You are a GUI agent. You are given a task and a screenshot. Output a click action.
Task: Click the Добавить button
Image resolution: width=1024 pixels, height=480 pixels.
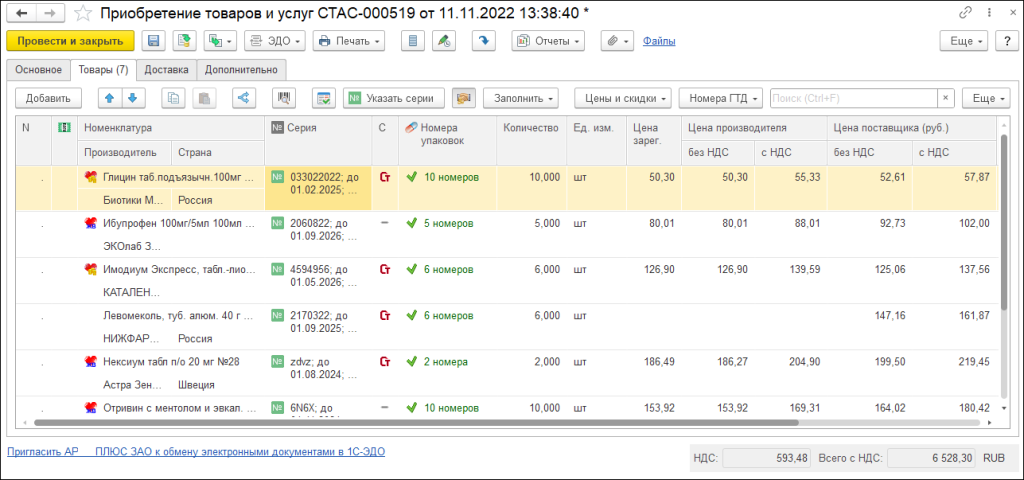click(48, 98)
